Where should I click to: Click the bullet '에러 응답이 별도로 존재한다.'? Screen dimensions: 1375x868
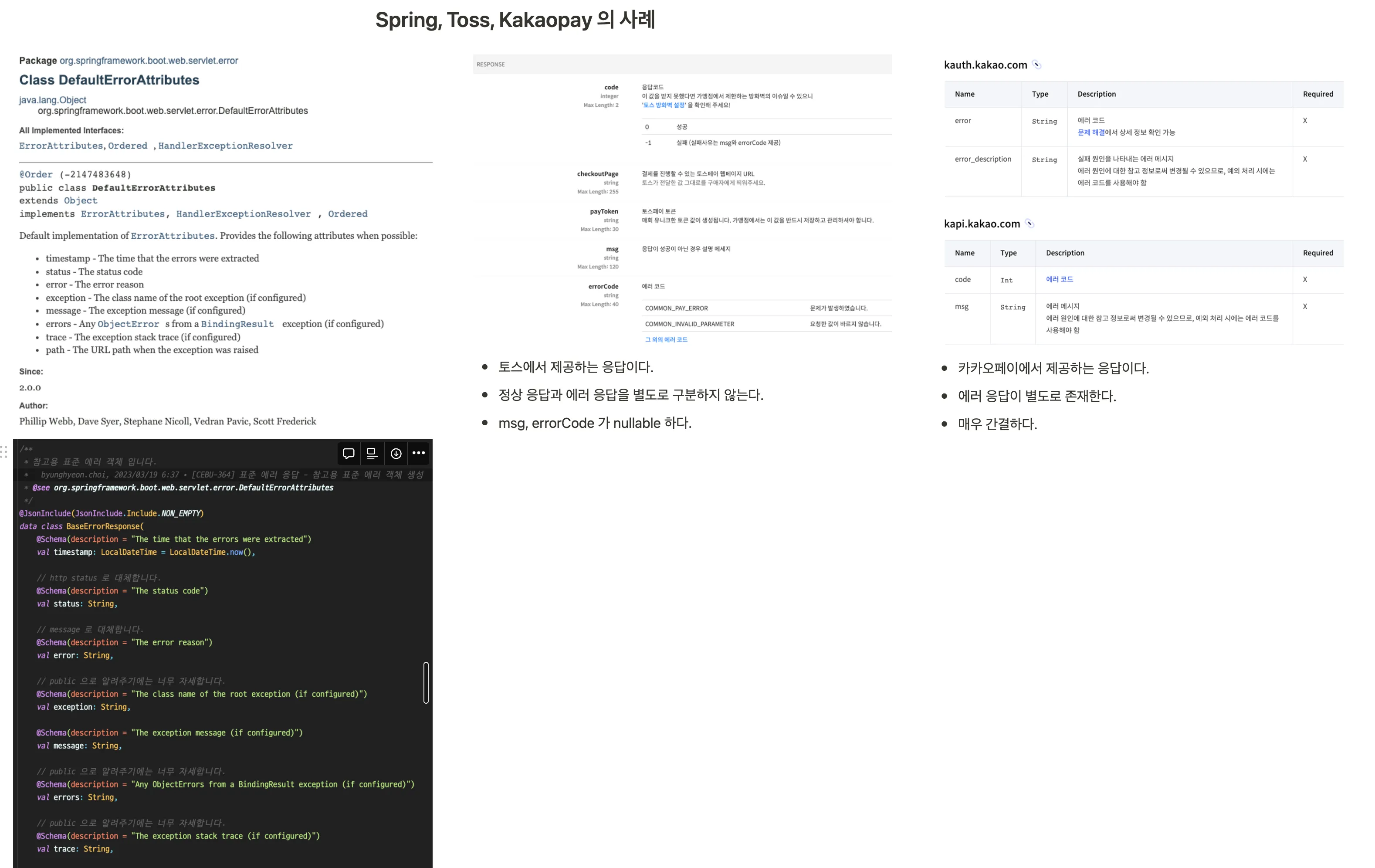(x=1037, y=397)
